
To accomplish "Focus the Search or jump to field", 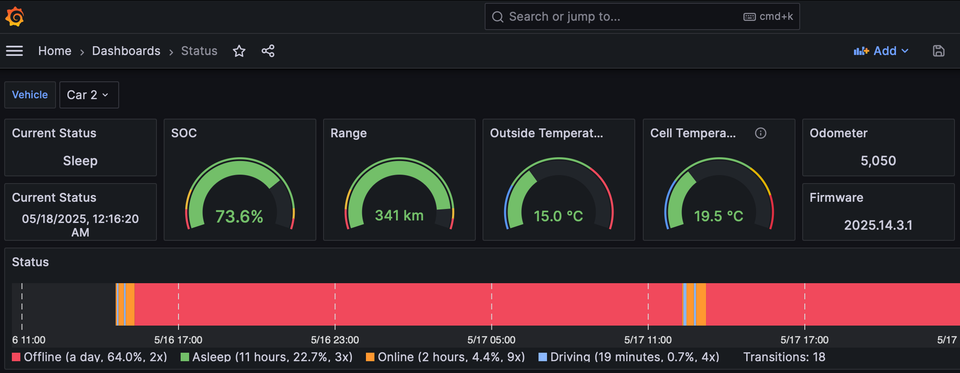I will coord(642,17).
